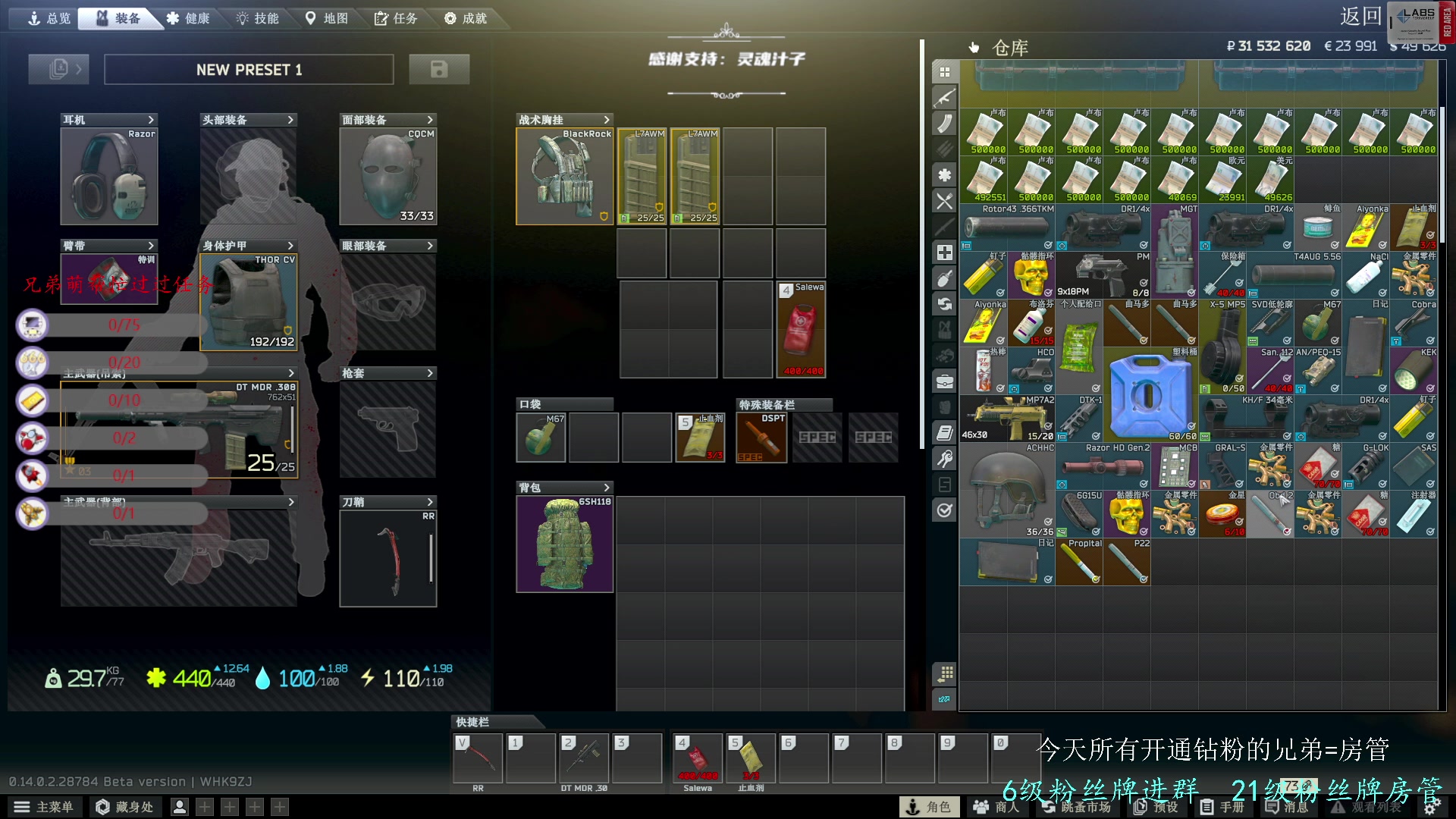Viewport: 1456px width, 819px height.
Task: Open the 主菜单 main menu
Action: pyautogui.click(x=44, y=807)
